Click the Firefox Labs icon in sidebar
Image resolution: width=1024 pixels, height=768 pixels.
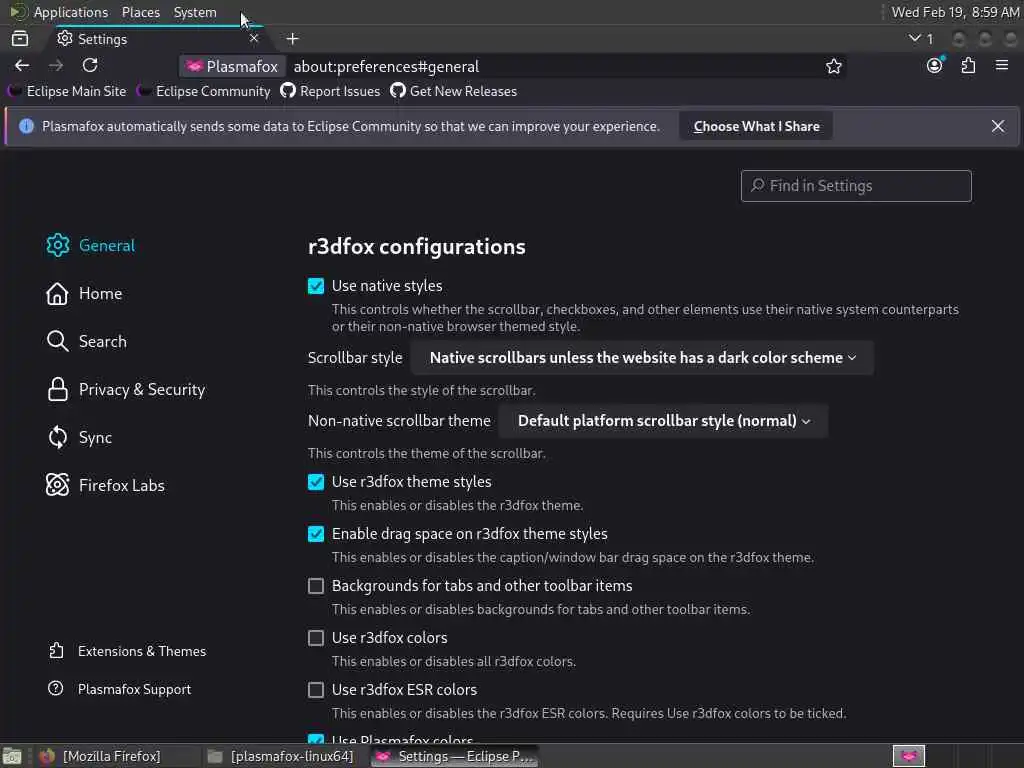pos(57,485)
